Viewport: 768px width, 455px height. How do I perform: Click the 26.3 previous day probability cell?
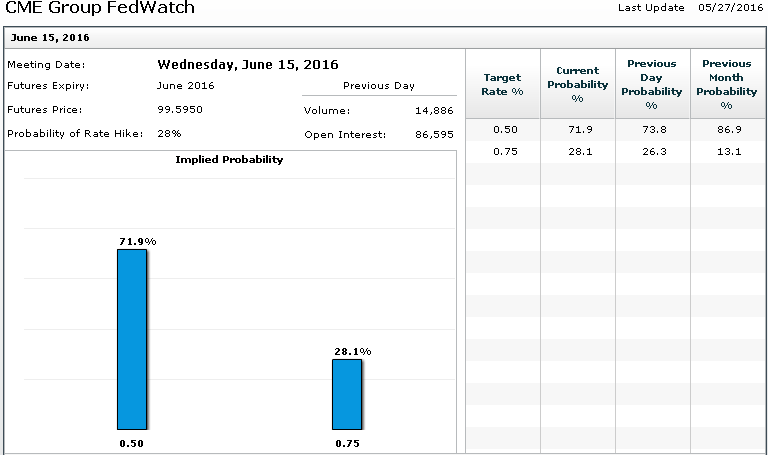coord(651,152)
